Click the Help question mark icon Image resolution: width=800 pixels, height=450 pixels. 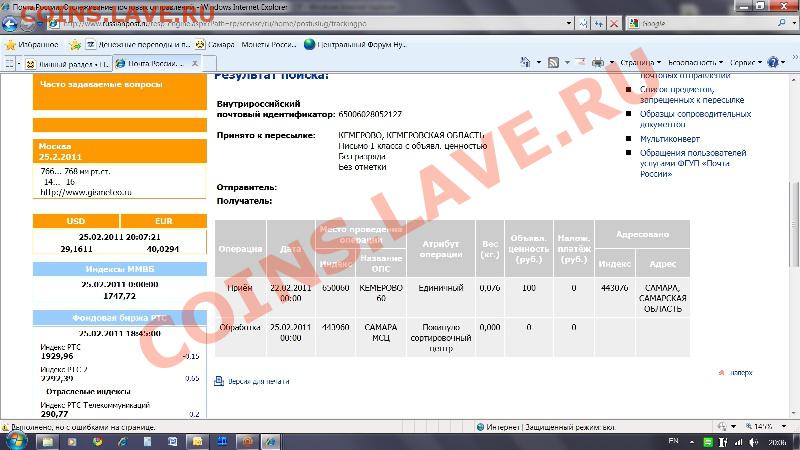(x=773, y=62)
